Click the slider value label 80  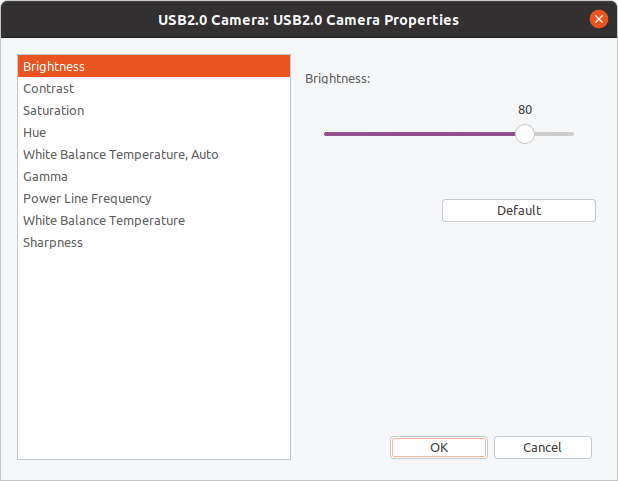click(525, 110)
